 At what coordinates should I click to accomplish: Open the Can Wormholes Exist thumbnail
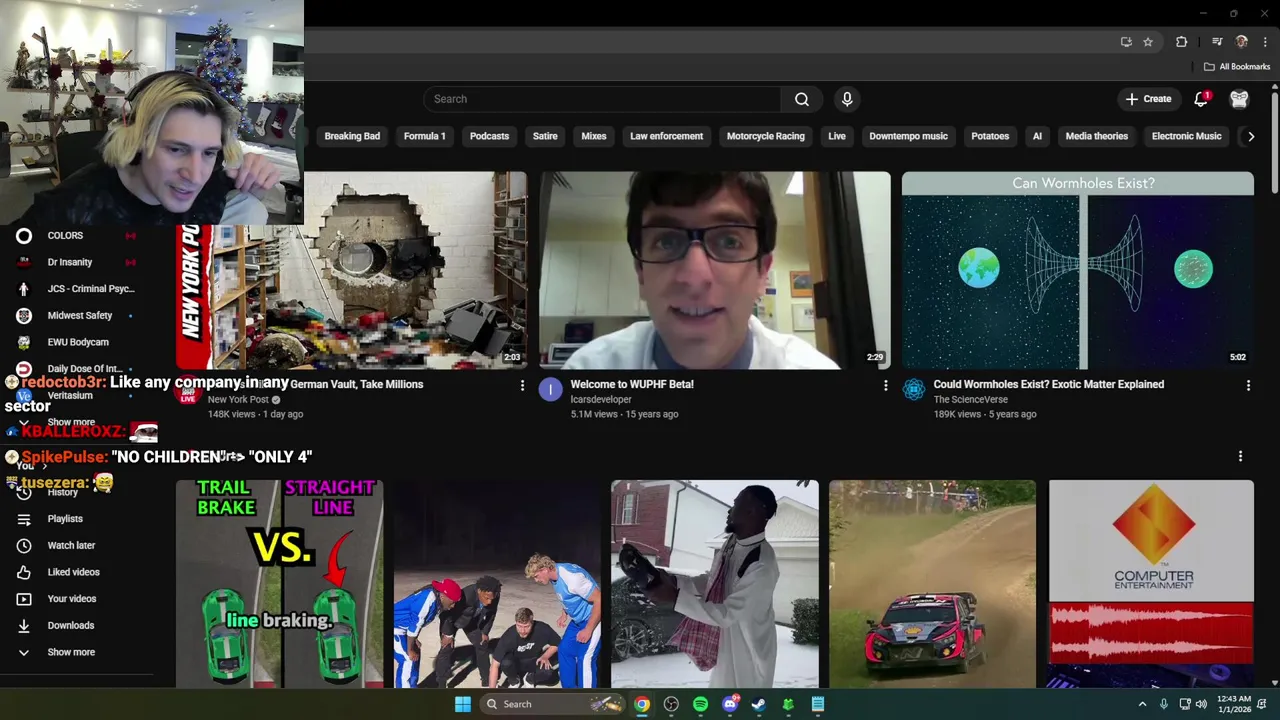1077,270
